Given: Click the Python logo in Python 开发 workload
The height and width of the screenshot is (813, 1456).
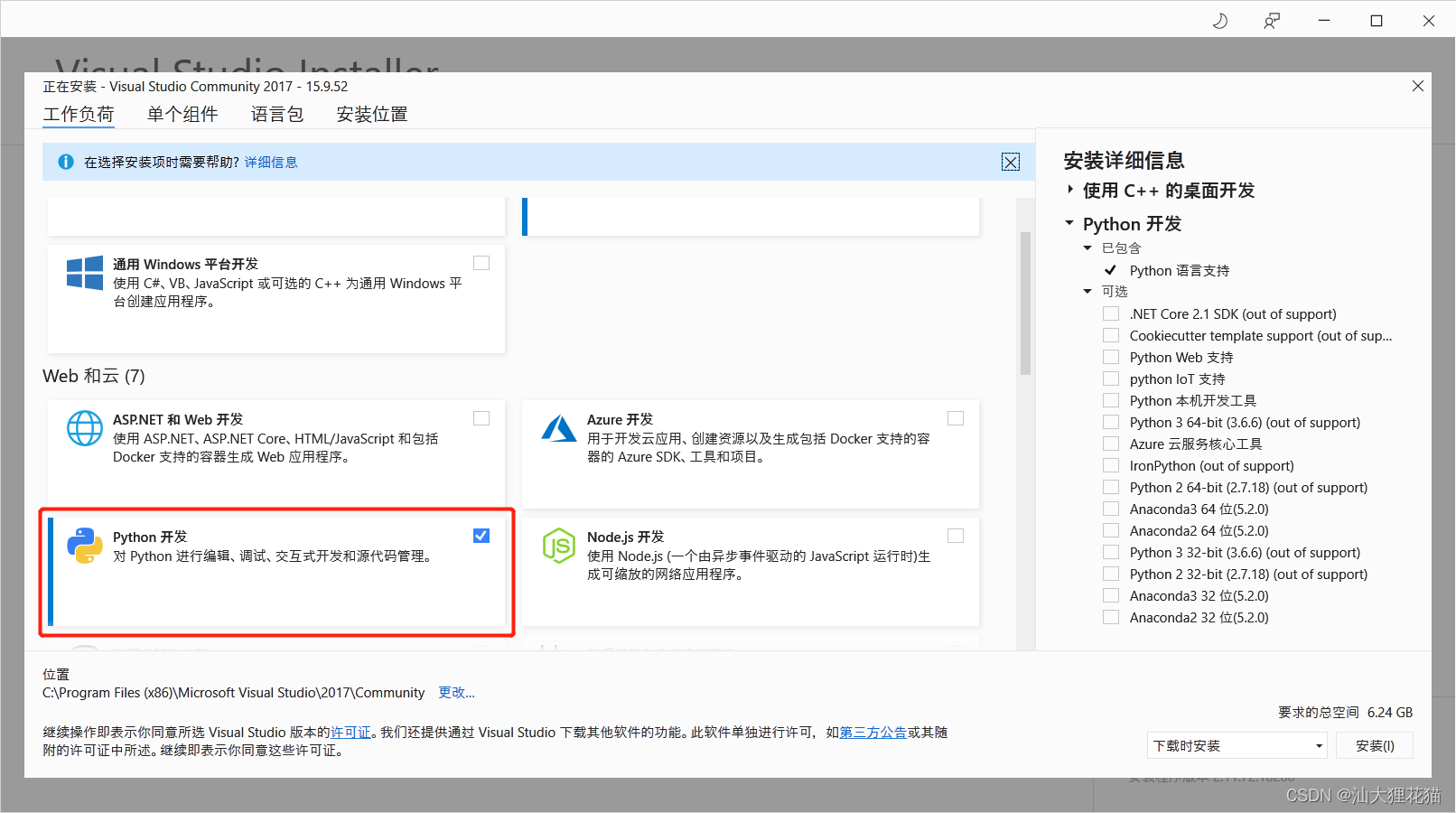Looking at the screenshot, I should tap(84, 546).
